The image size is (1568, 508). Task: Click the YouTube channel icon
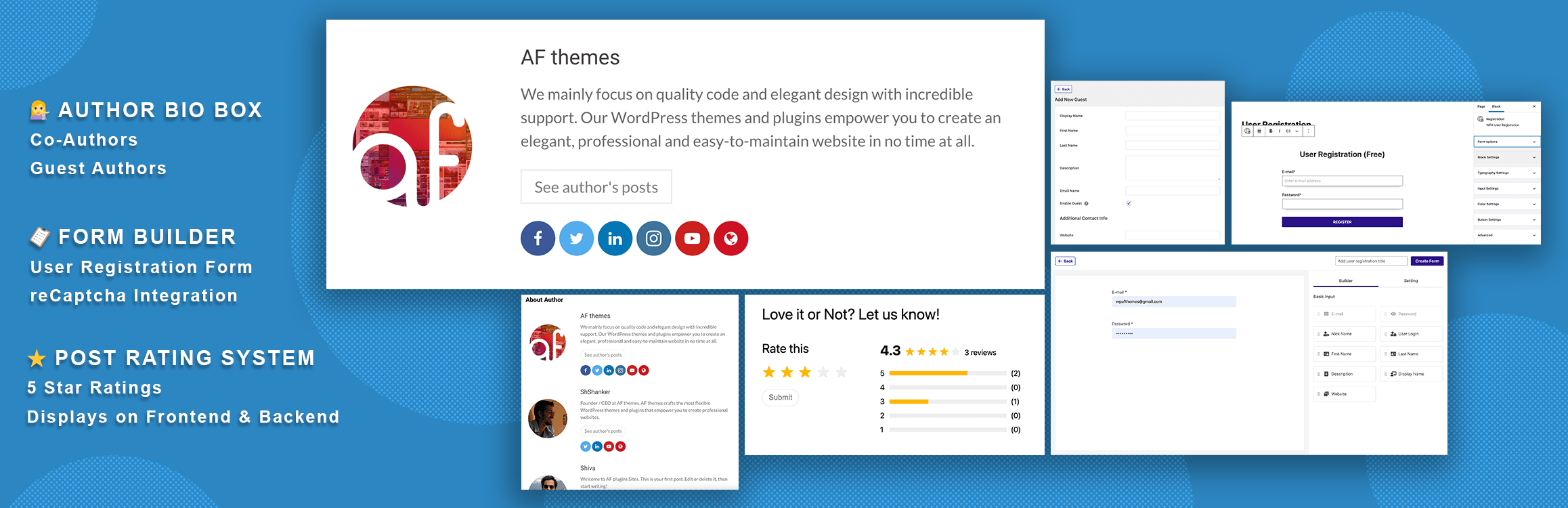click(692, 238)
